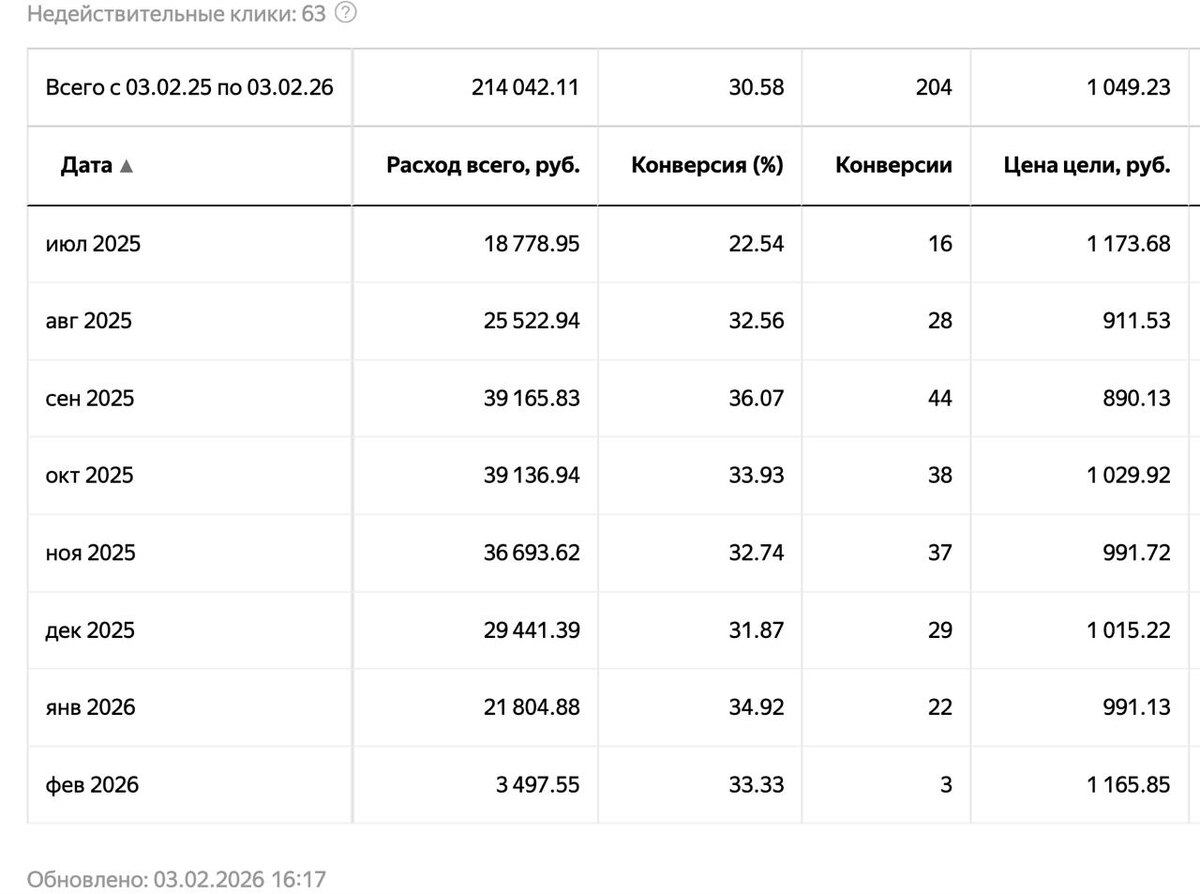Sort by Конверсия (%) column header

coord(706,167)
